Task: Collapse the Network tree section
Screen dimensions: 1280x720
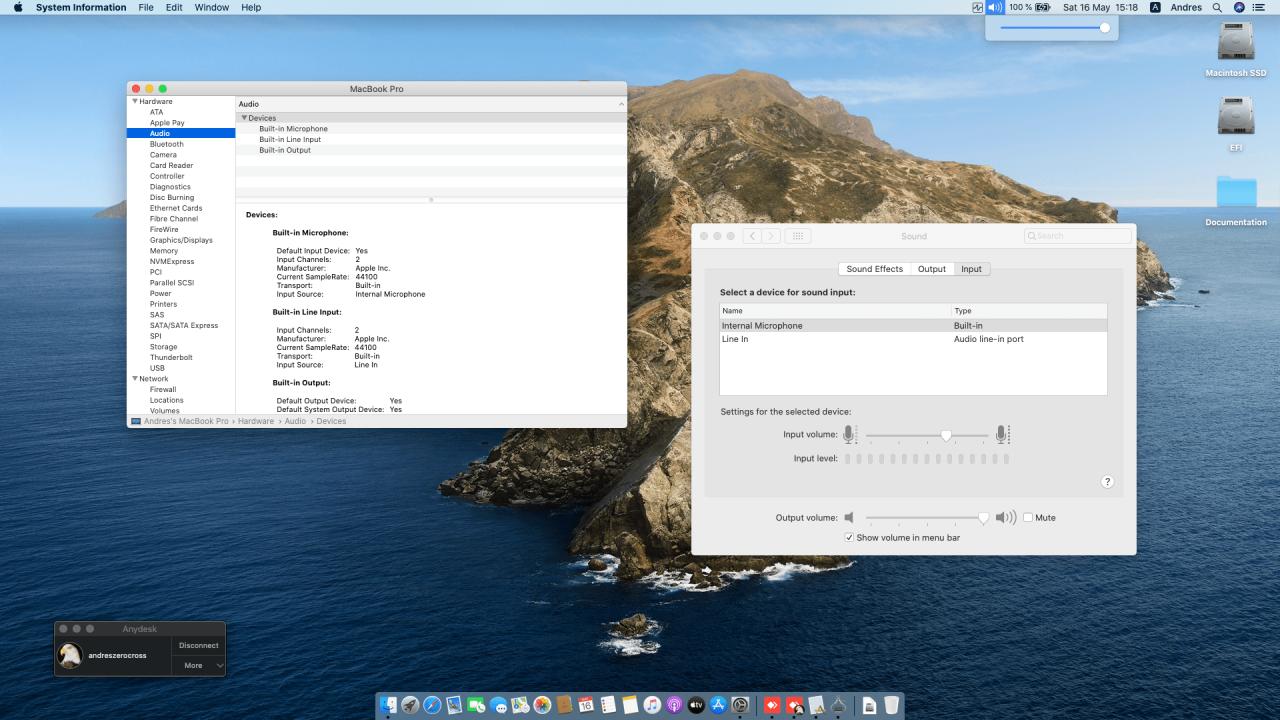Action: [135, 379]
